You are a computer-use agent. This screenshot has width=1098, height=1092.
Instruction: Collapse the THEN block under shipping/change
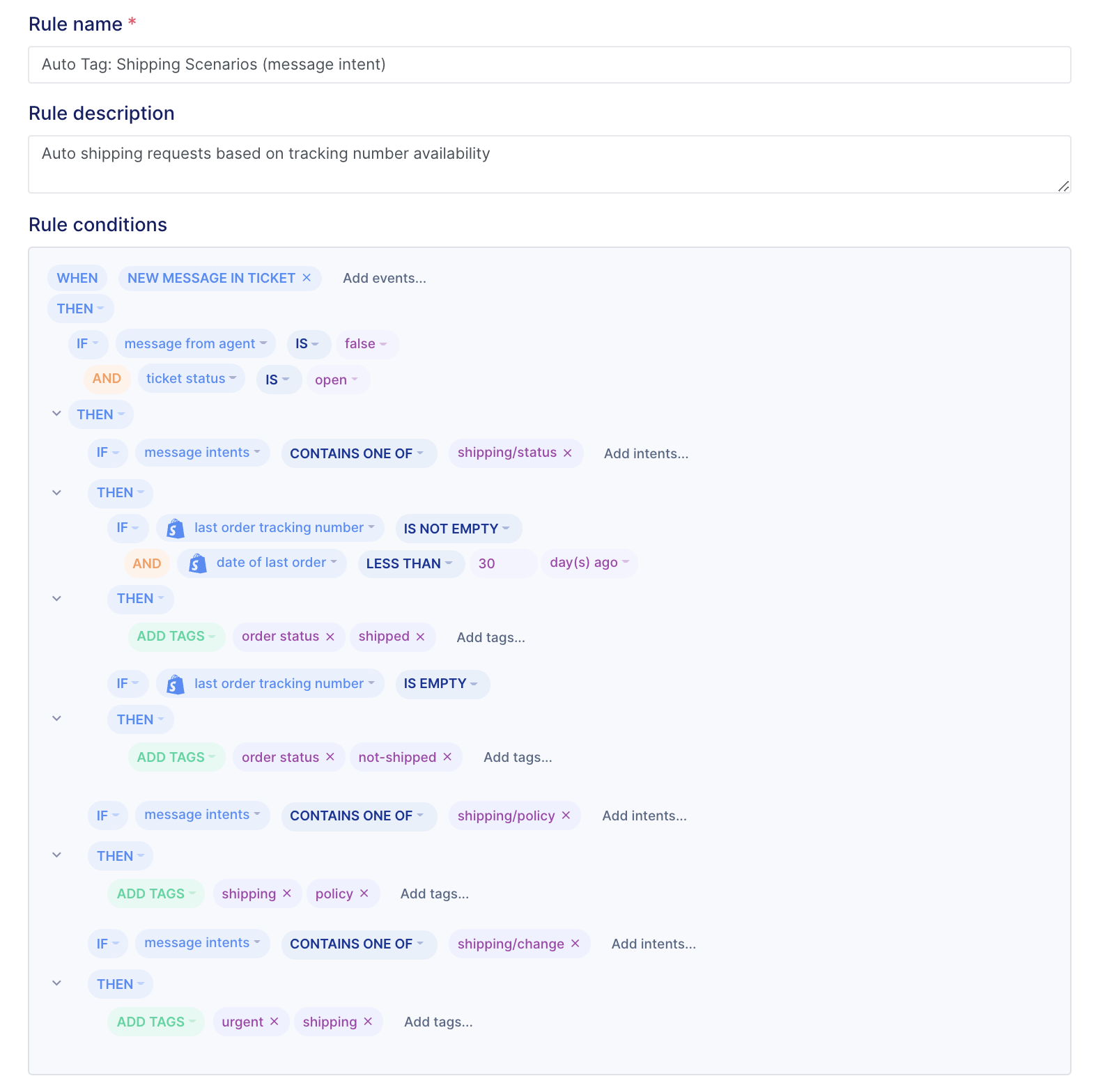pyautogui.click(x=57, y=983)
